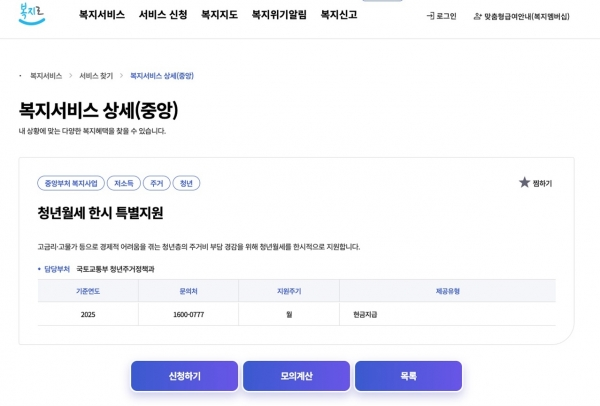Click the 중앙부처 복지사업 tag
The image size is (600, 406).
(71, 183)
